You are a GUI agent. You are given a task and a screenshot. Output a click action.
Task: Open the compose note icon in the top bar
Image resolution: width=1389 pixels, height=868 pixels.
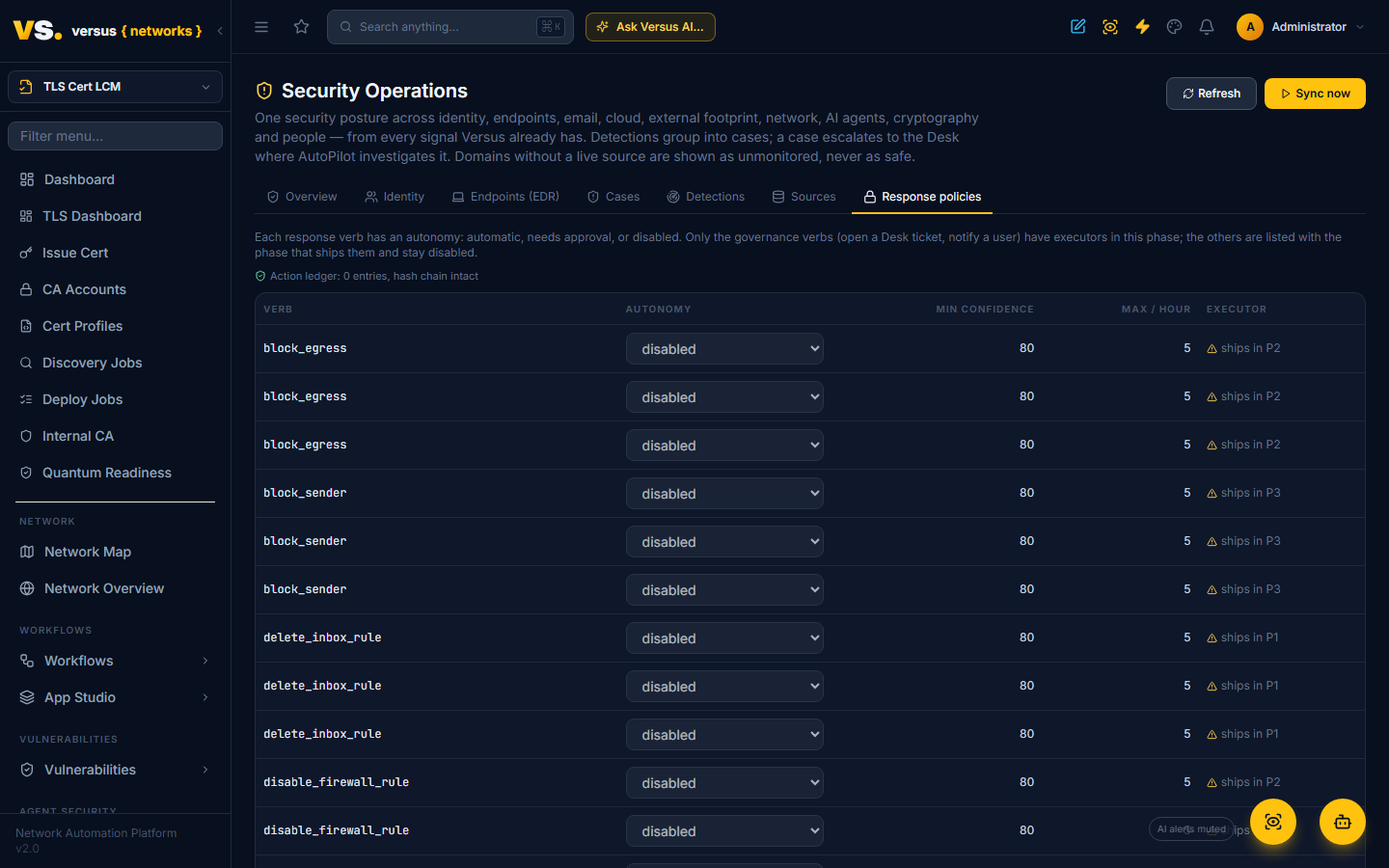click(1078, 27)
